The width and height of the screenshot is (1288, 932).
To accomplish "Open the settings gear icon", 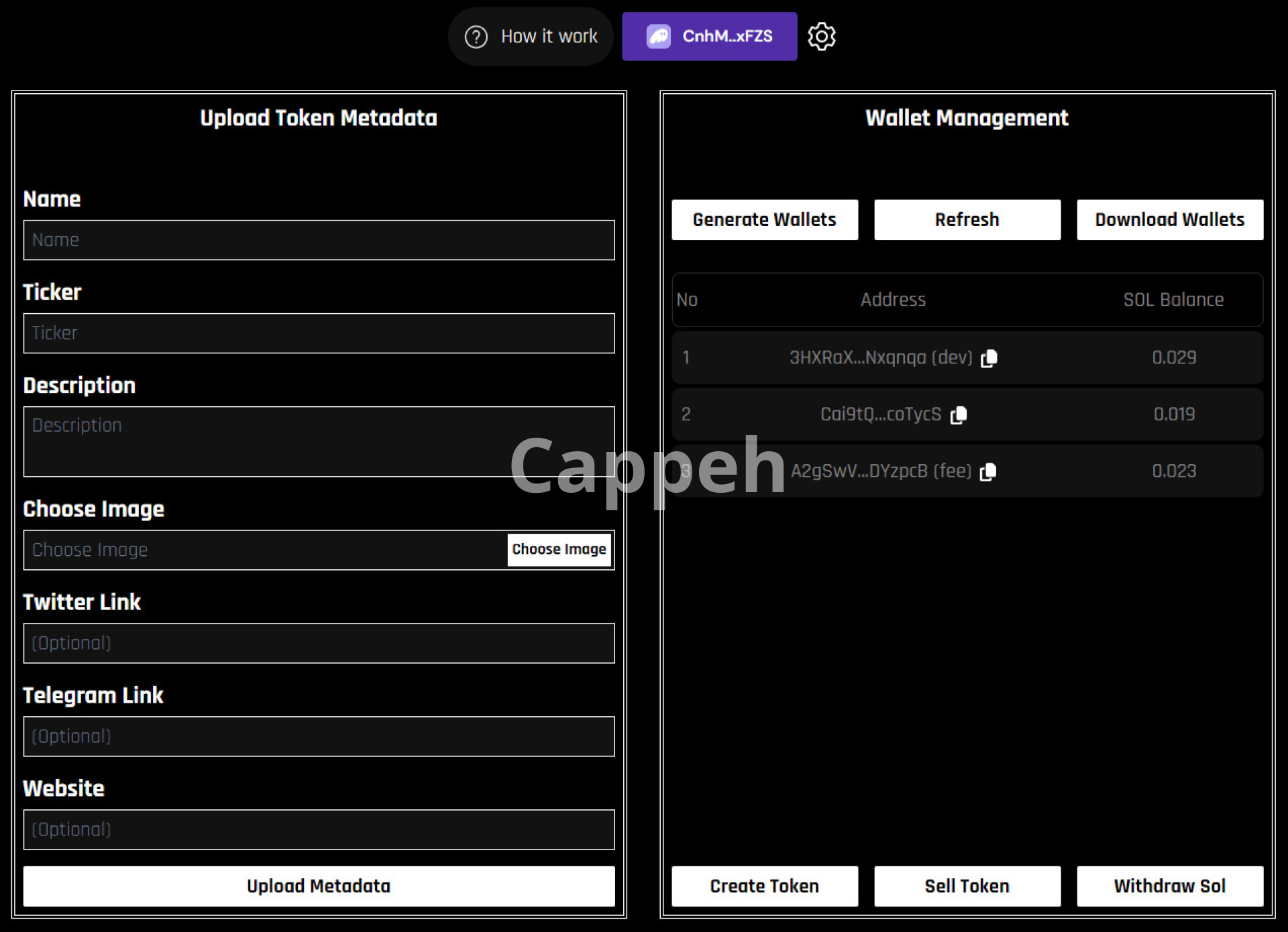I will pos(821,36).
